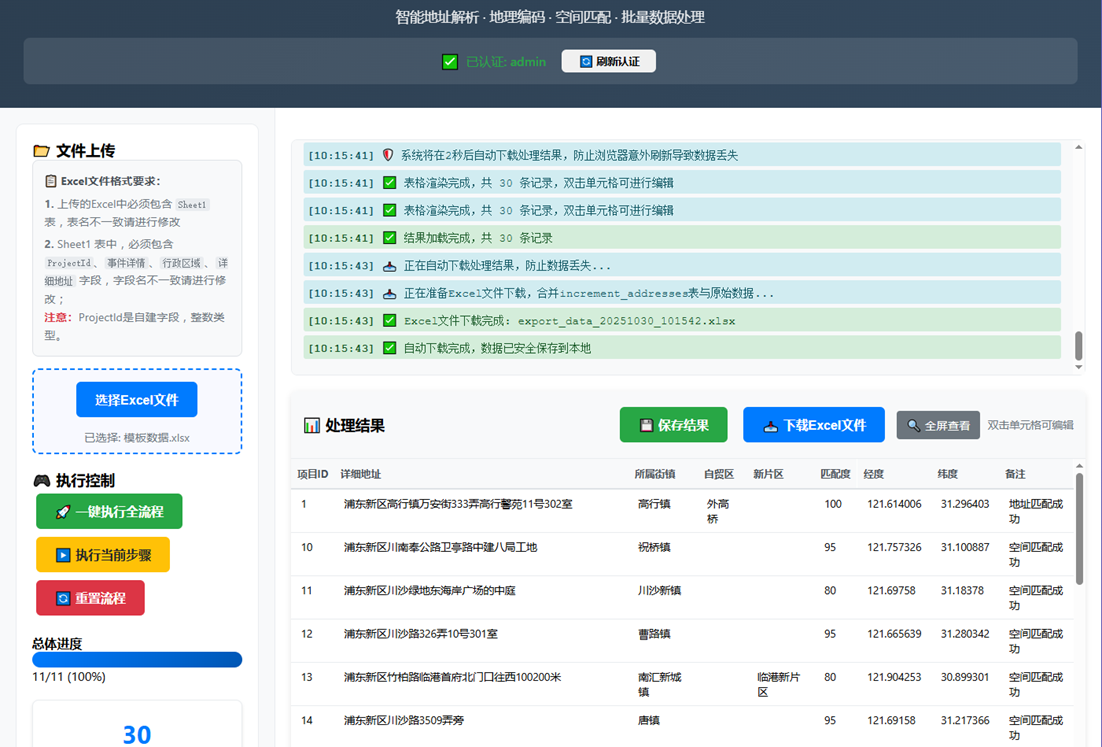
Task: Click the 匹配度 column header
Action: (835, 474)
